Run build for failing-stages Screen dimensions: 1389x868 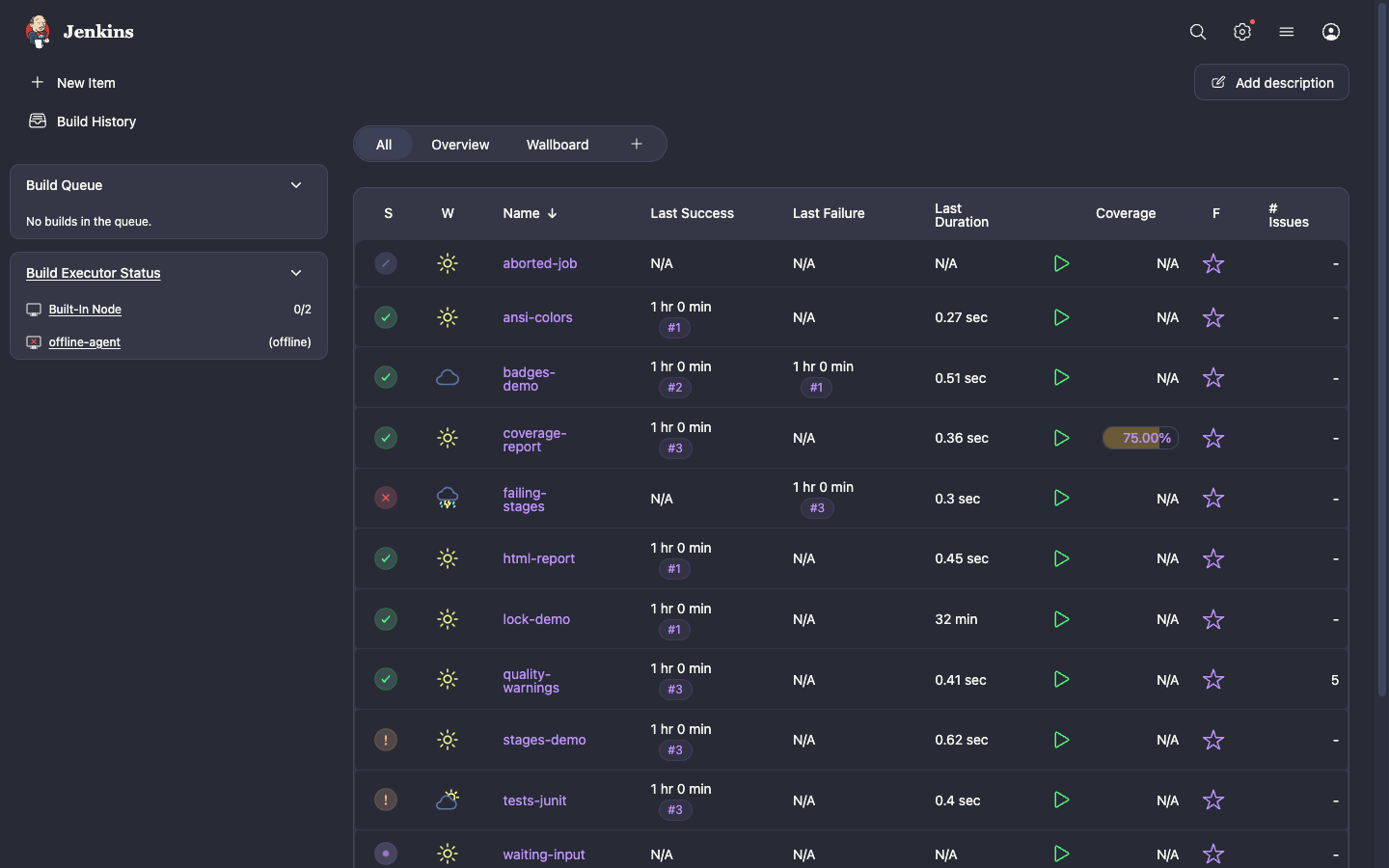tap(1061, 498)
